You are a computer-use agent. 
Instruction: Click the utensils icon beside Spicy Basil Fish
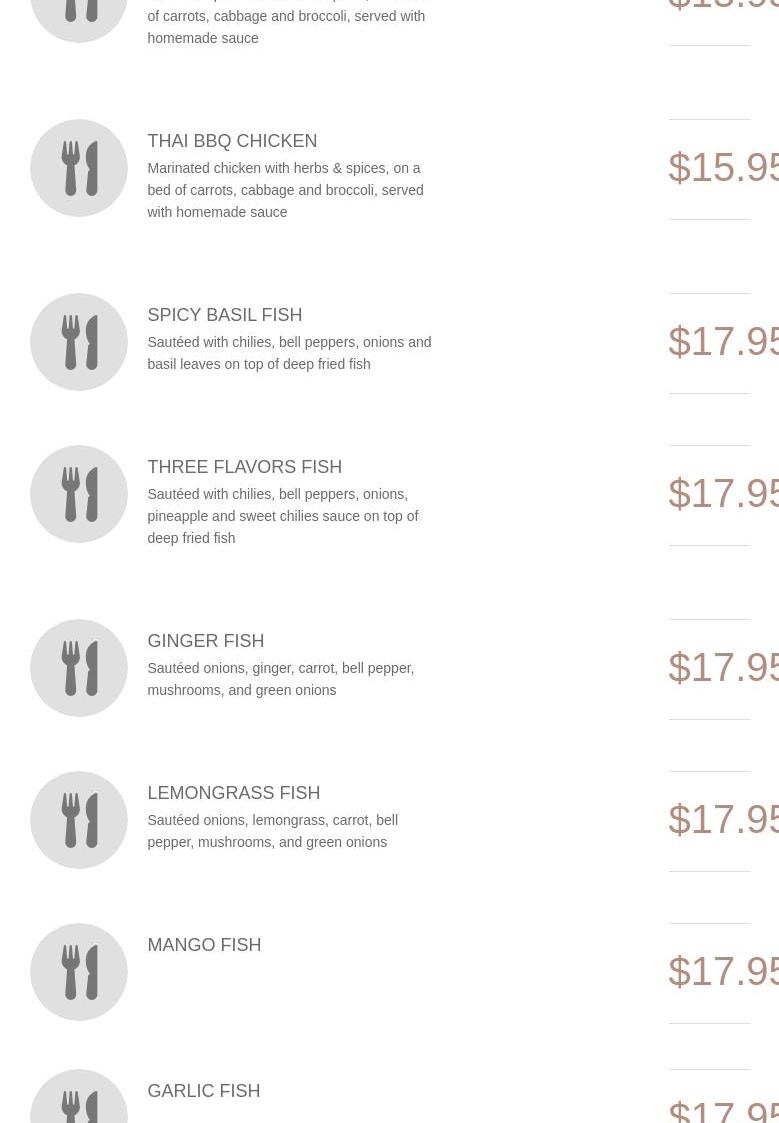click(79, 342)
